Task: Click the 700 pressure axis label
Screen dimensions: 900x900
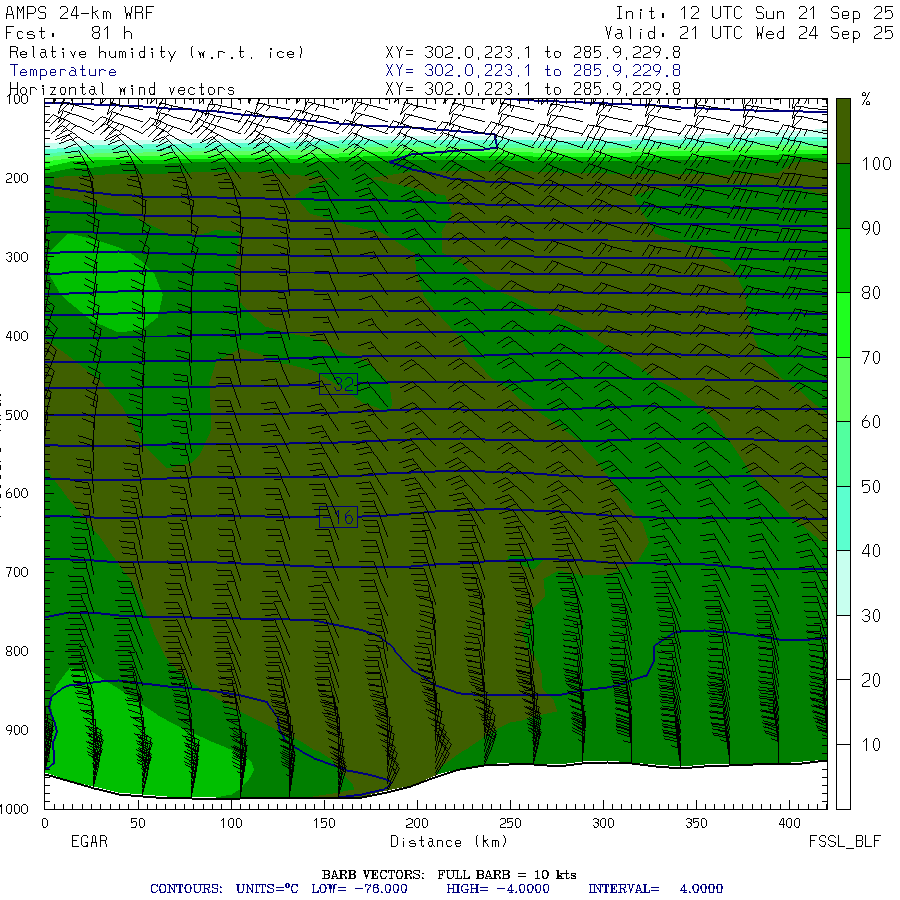Action: (17, 572)
